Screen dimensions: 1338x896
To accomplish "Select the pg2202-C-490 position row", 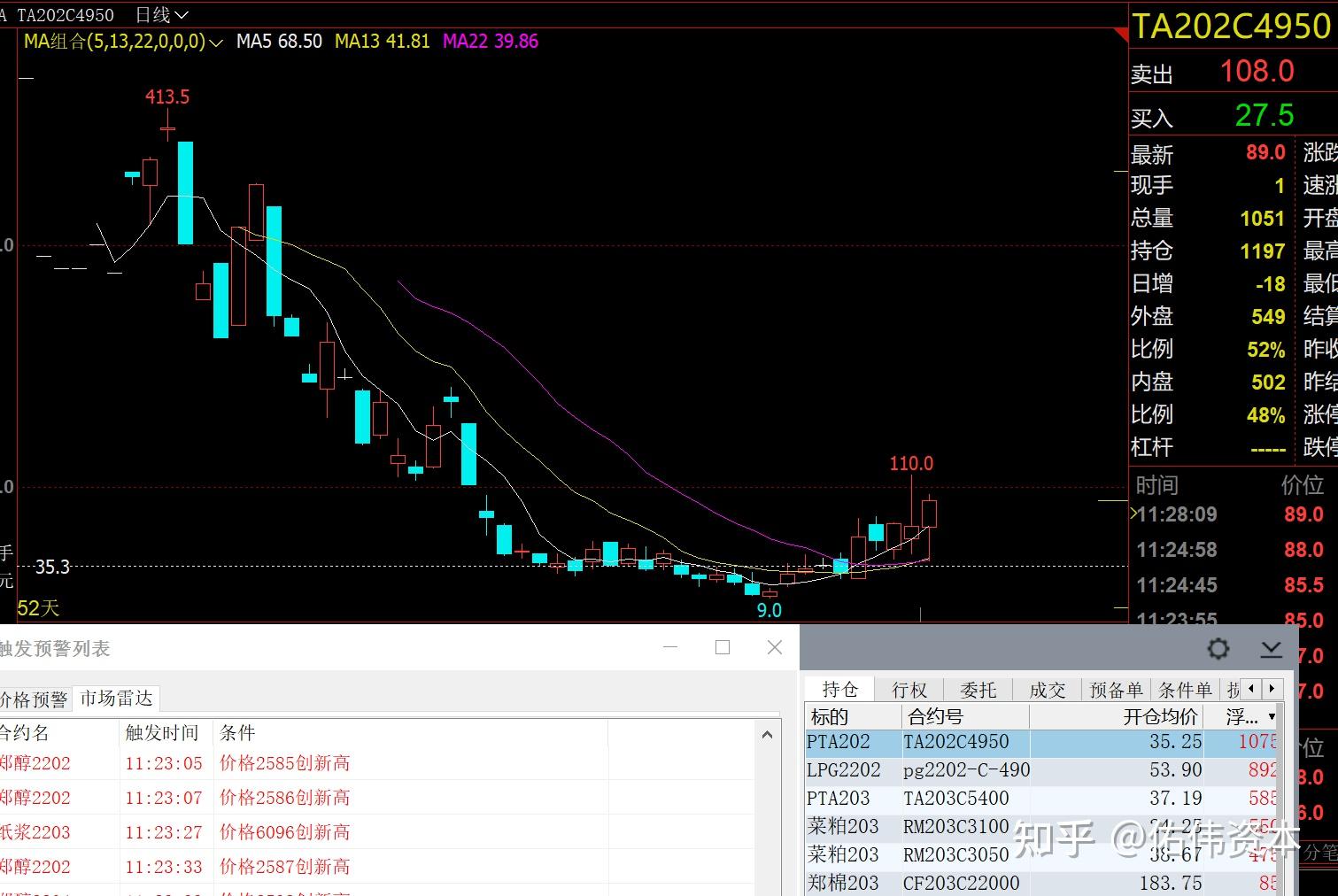I will pyautogui.click(x=1042, y=770).
